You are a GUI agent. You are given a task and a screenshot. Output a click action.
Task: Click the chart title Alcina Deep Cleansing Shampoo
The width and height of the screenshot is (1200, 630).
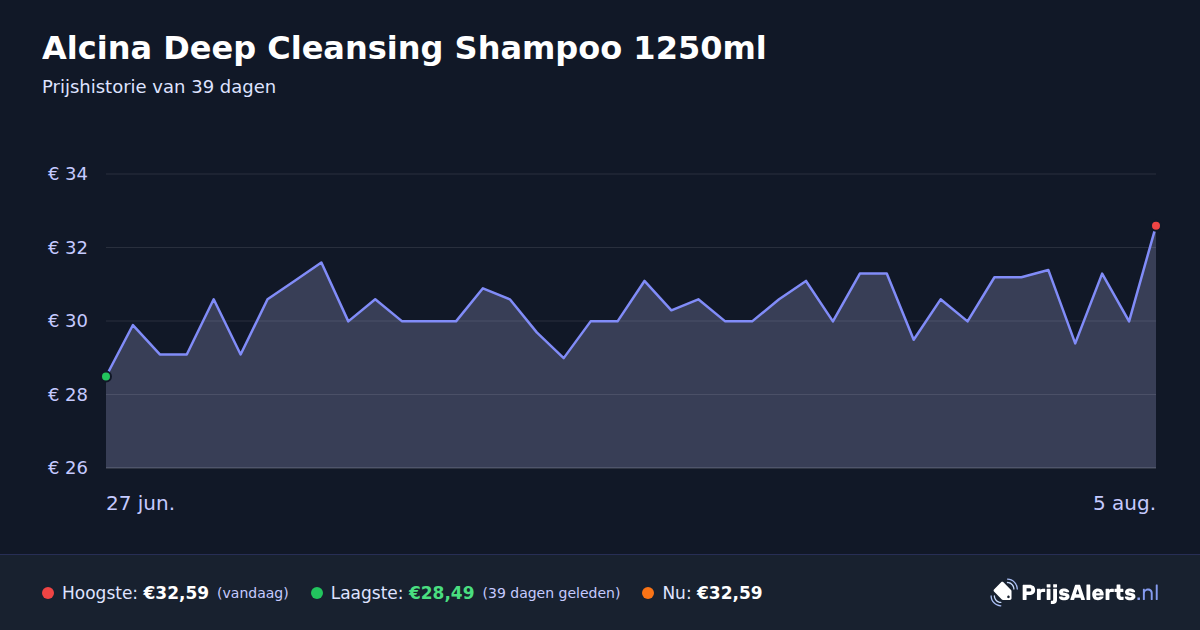(x=404, y=48)
